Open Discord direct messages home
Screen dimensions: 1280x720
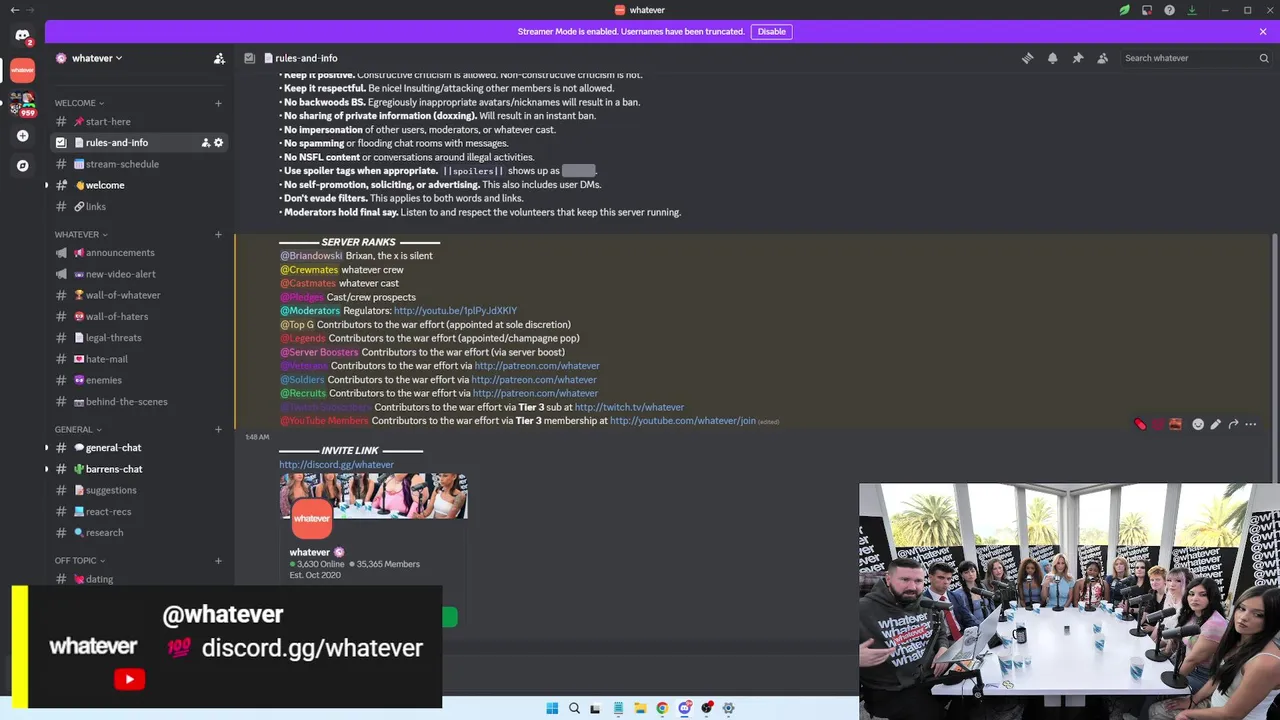22,37
